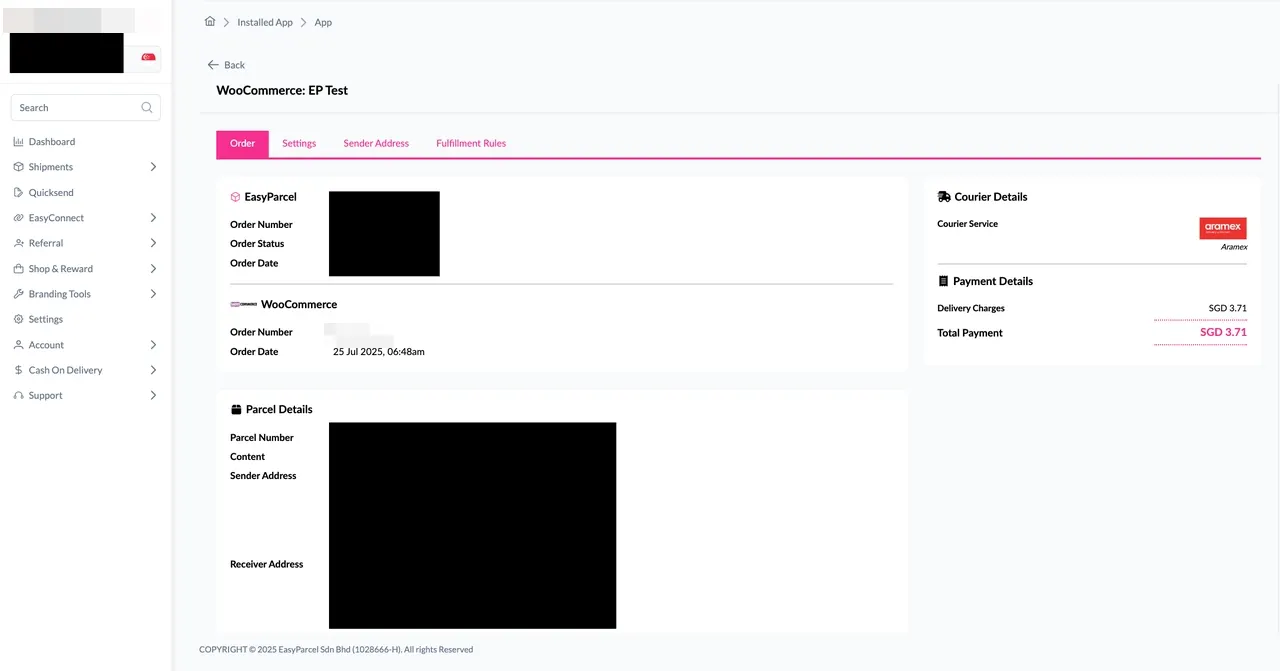Switch to the Fulfillment Rules tab
This screenshot has width=1280, height=671.
coord(470,143)
